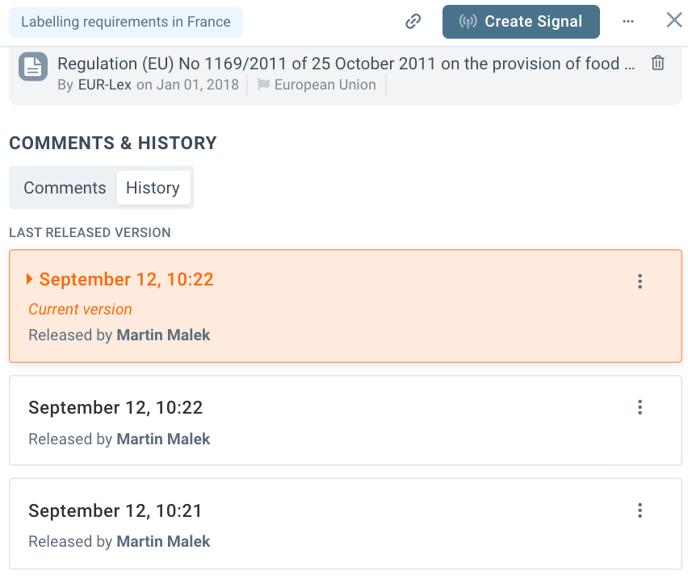Open the top-bar three-dot more menu

coord(628,21)
